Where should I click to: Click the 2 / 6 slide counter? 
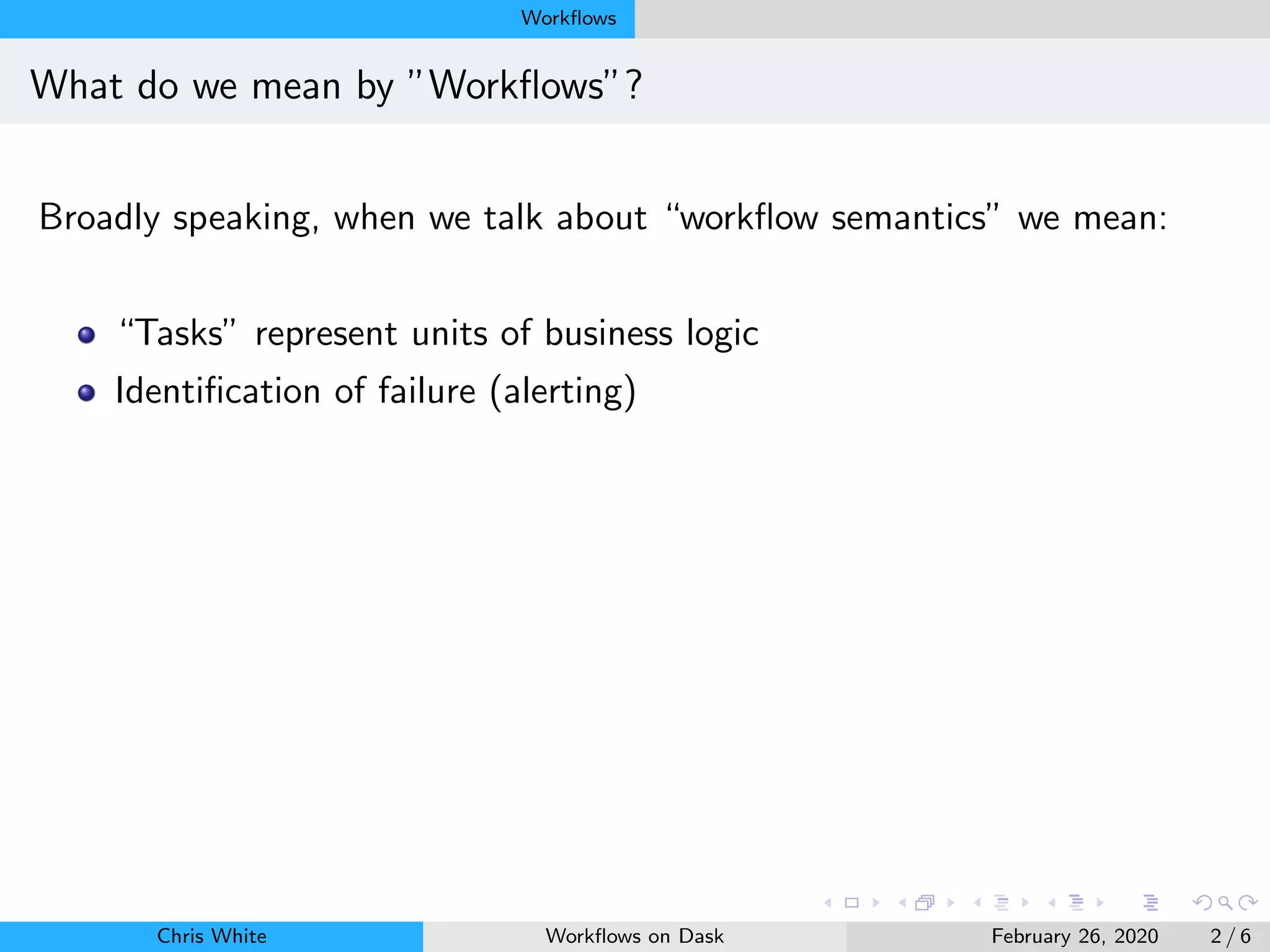(1230, 936)
